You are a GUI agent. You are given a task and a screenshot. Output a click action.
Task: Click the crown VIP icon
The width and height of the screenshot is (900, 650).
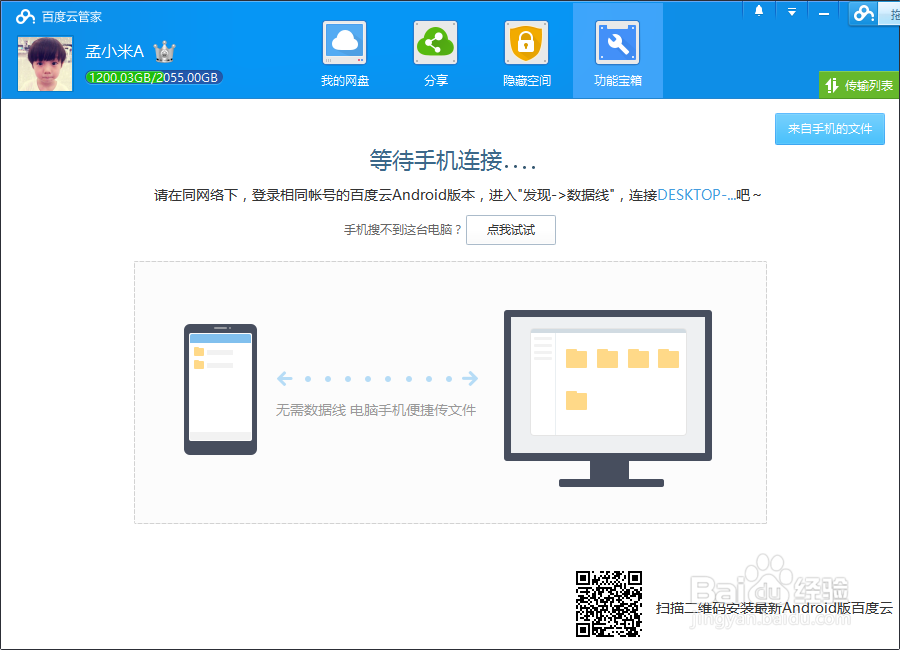click(x=165, y=52)
